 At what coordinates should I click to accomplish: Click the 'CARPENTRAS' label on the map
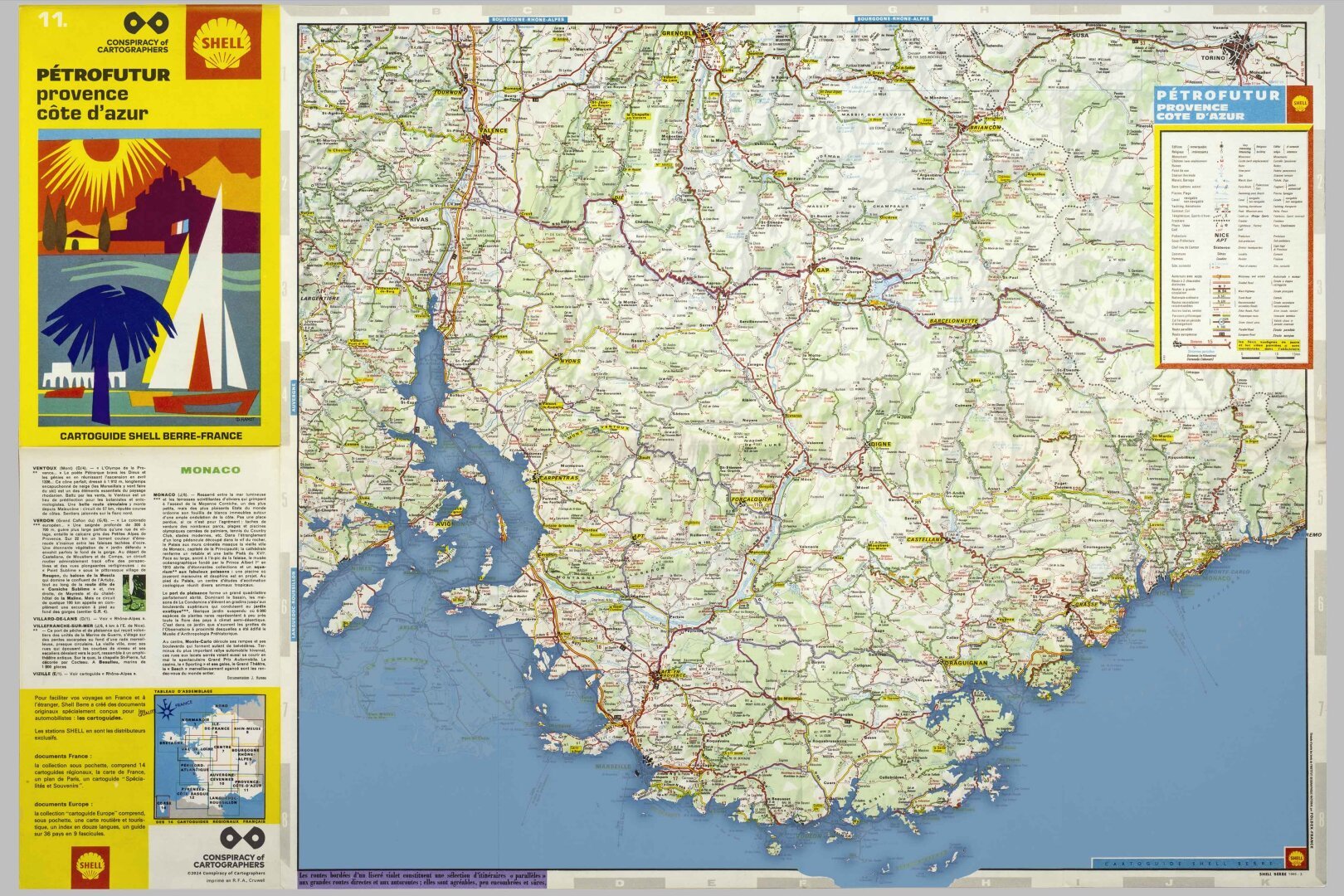(558, 479)
